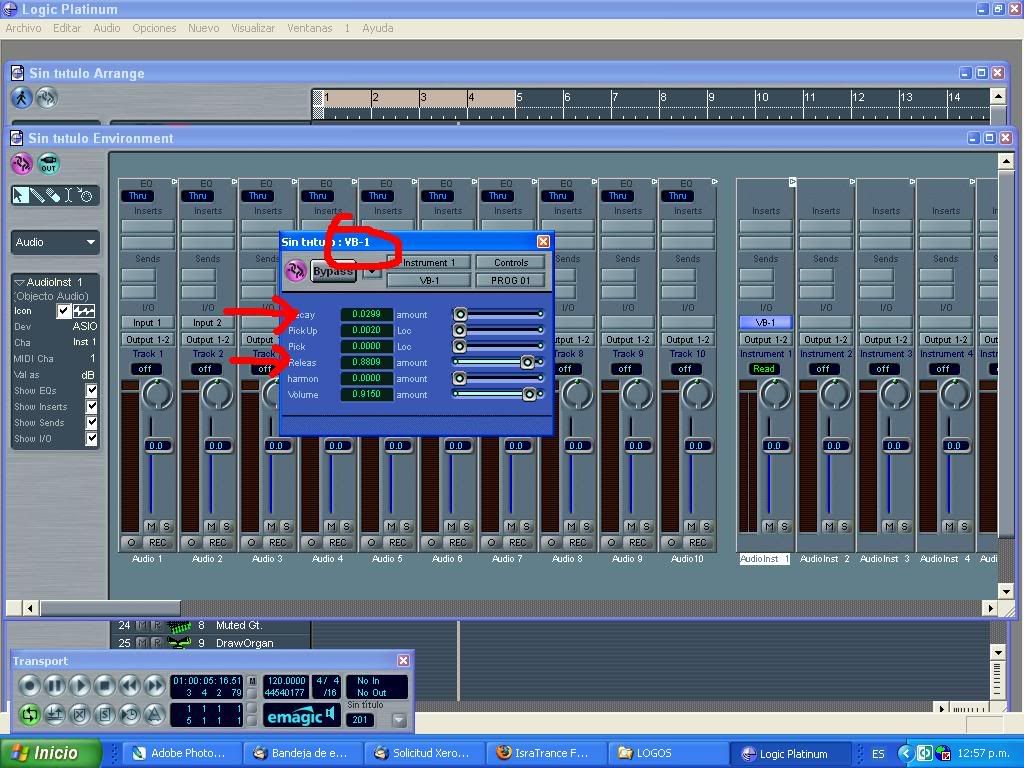
Task: Toggle the running man catch icon in Arrange
Action: click(x=22, y=98)
